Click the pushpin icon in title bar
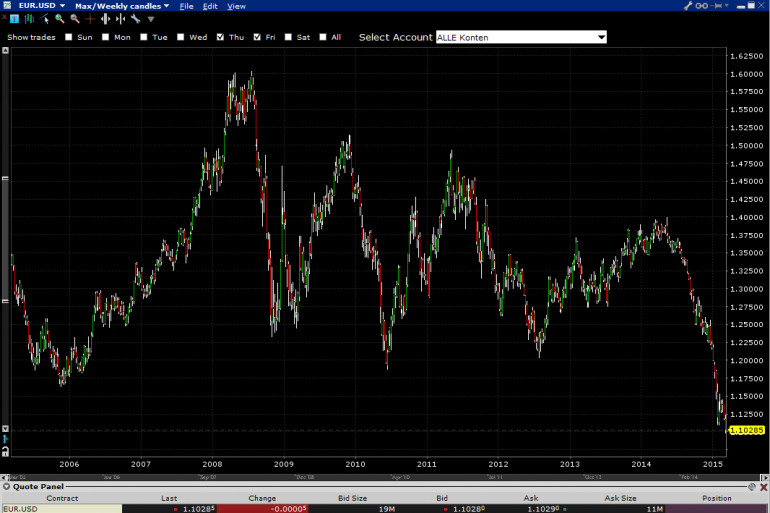This screenshot has width=770, height=513. pyautogui.click(x=718, y=6)
